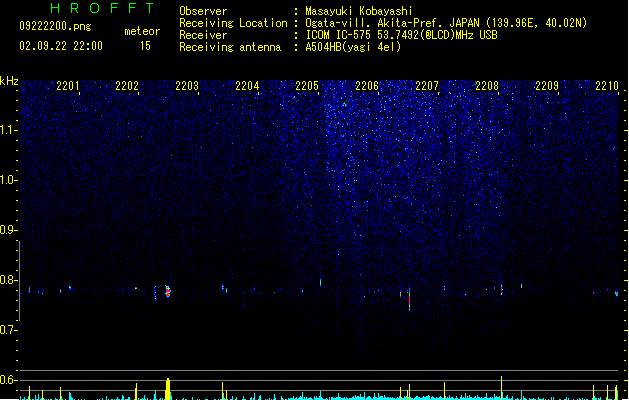The height and width of the screenshot is (400, 629).
Task: Click the Receiving Location label
Action: point(233,23)
